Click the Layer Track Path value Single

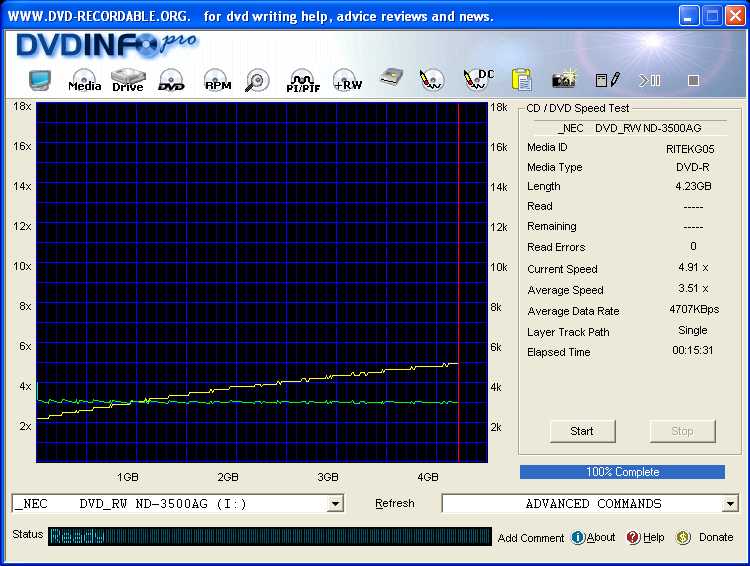693,330
